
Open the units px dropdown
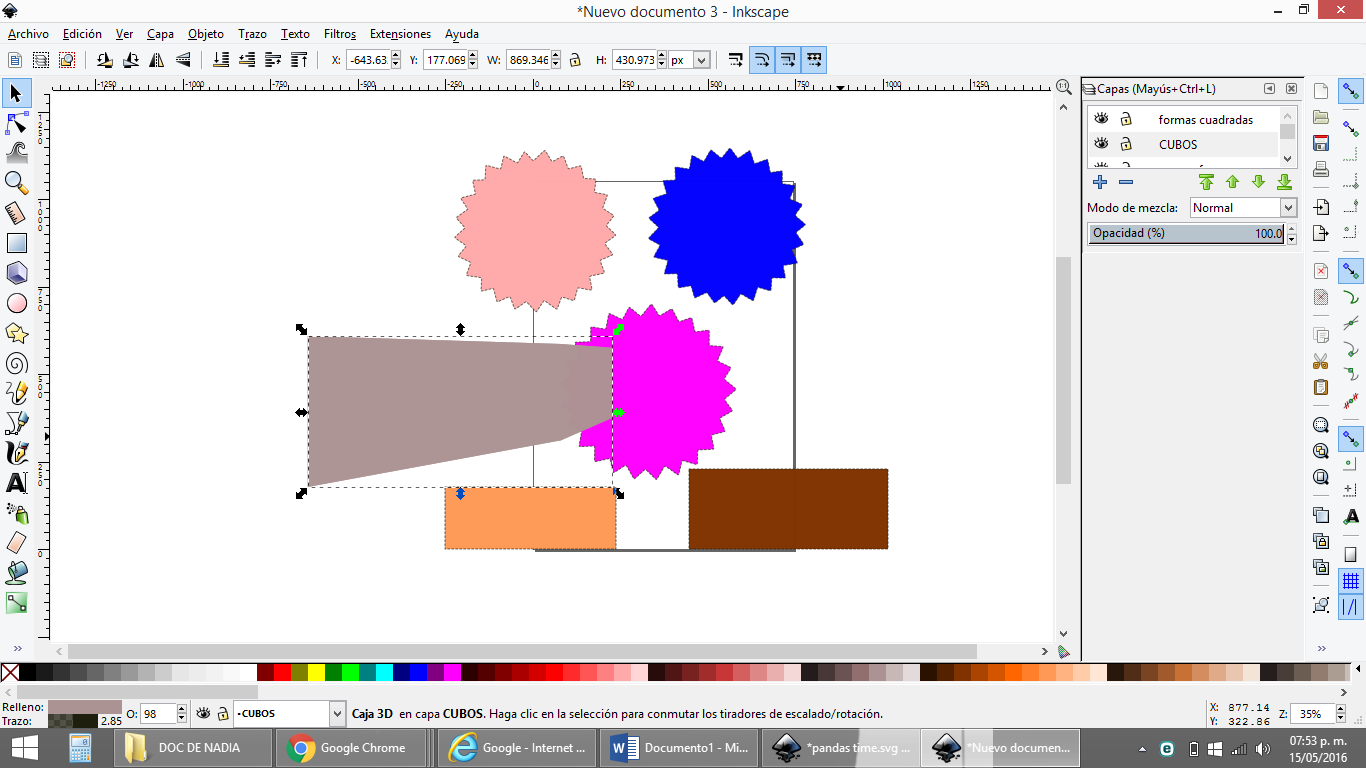pos(690,60)
